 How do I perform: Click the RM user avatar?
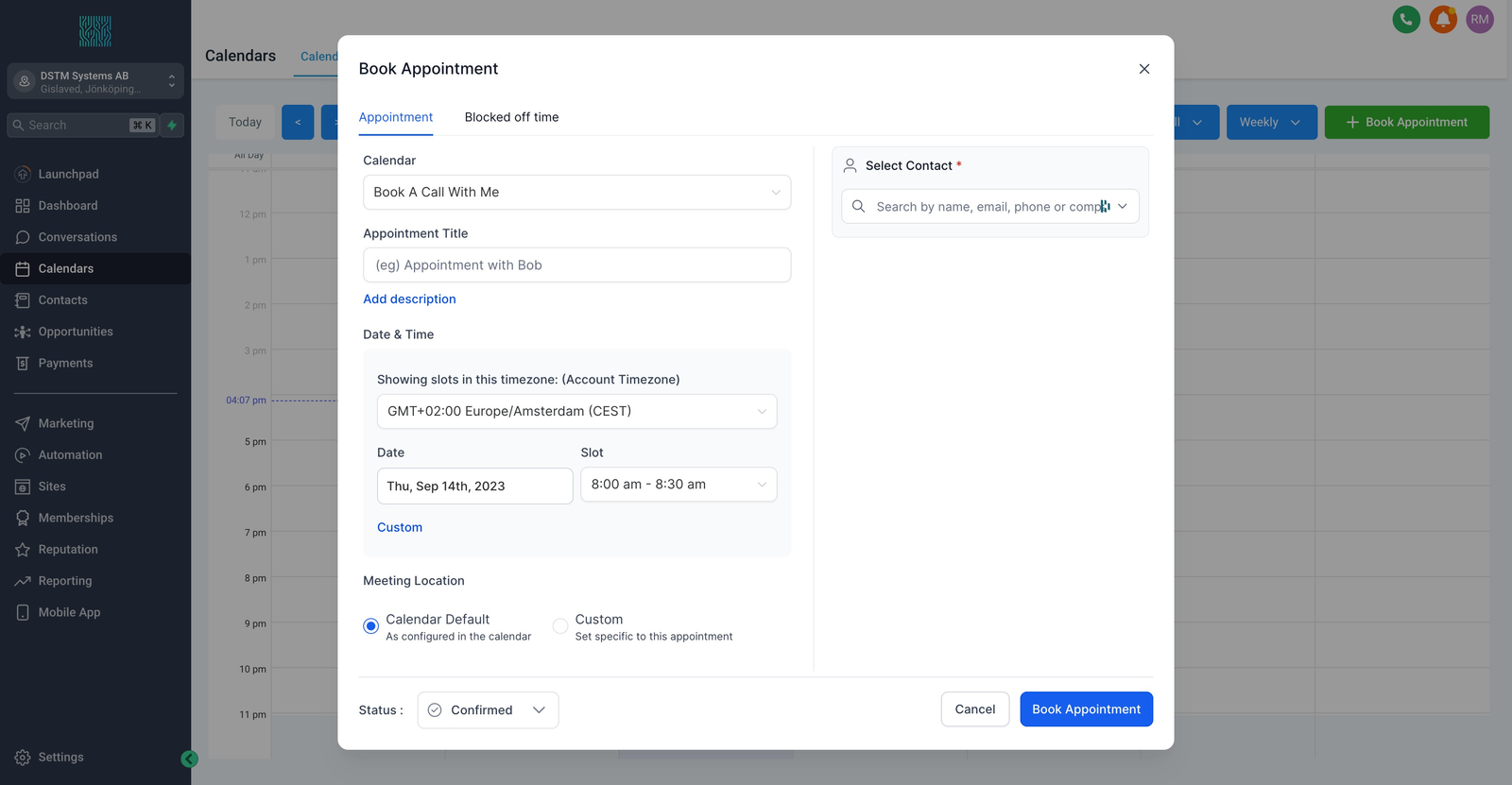(x=1480, y=19)
